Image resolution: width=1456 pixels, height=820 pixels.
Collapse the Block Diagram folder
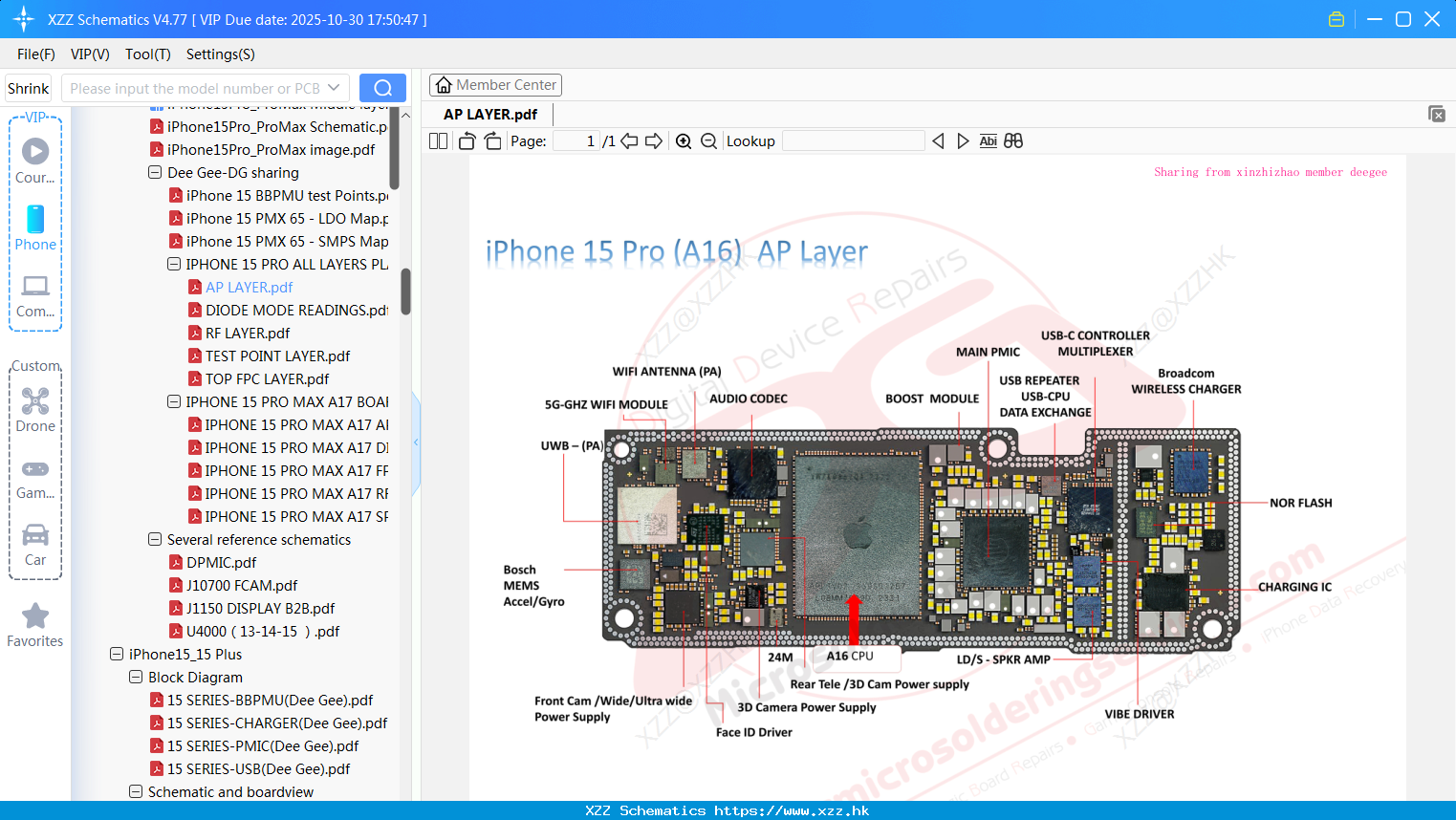pyautogui.click(x=136, y=678)
